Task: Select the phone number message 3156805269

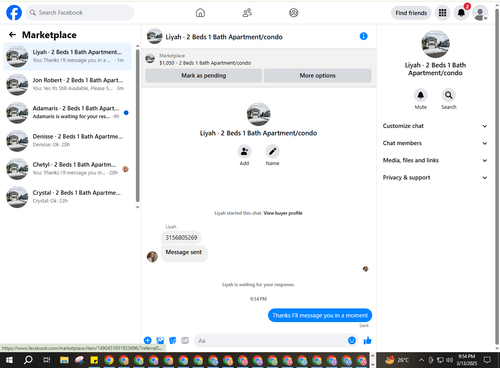Action: (181, 238)
